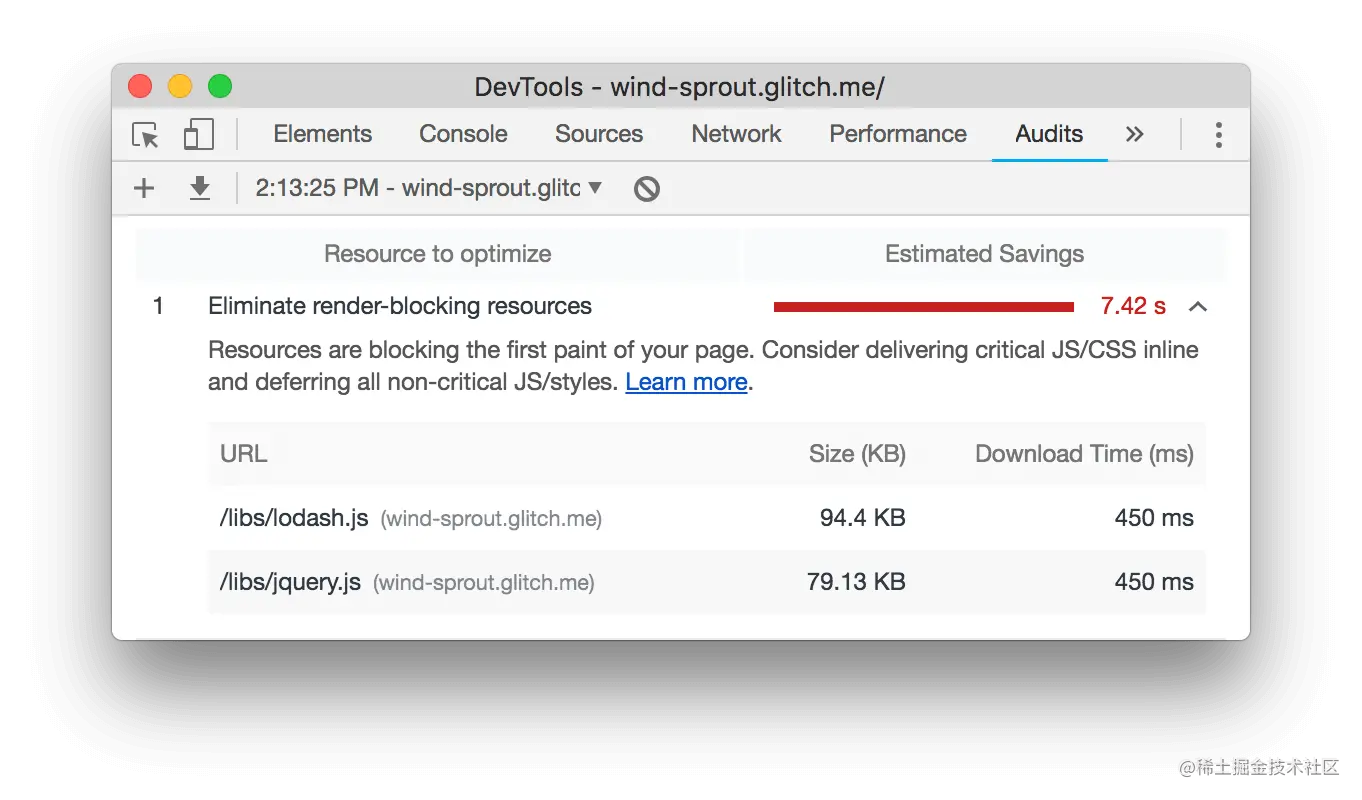
Task: Click the /libs/jquery.js resource URL
Action: click(x=290, y=582)
